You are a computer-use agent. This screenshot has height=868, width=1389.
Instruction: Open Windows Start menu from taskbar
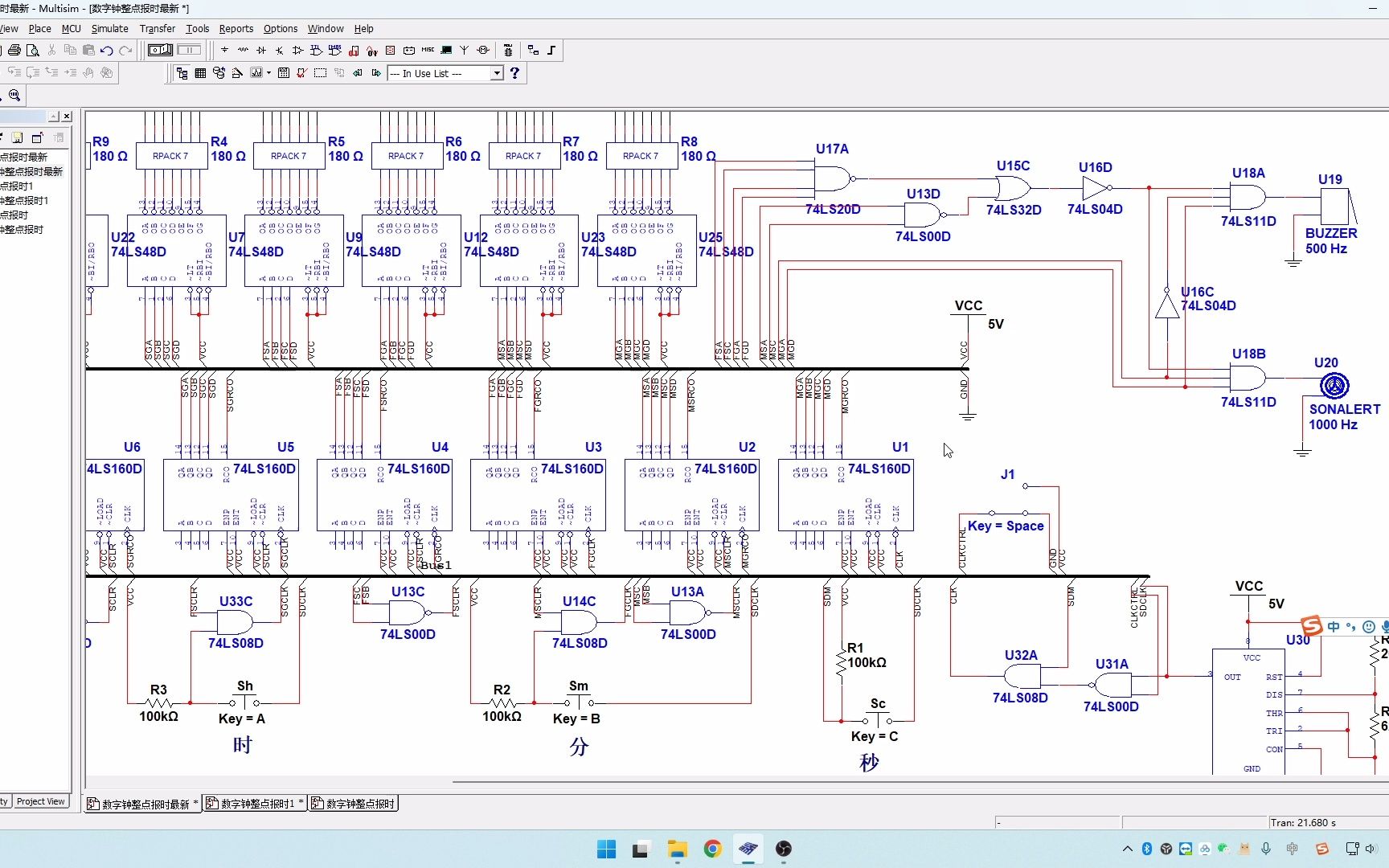pos(606,849)
